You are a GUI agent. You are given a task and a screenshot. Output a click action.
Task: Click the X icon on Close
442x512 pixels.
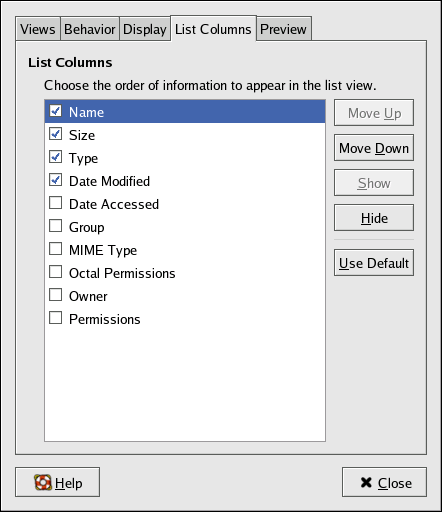pyautogui.click(x=366, y=482)
